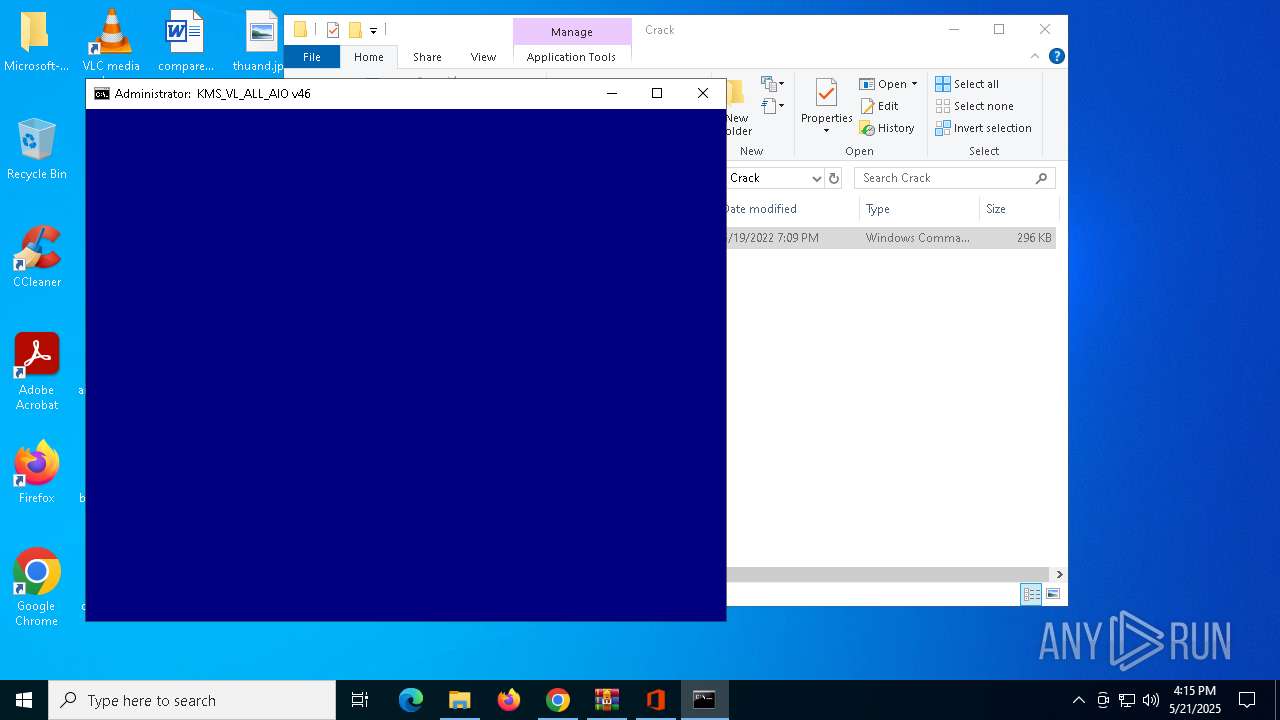1280x720 pixels.
Task: Click the Search Crack input field
Action: coord(955,178)
